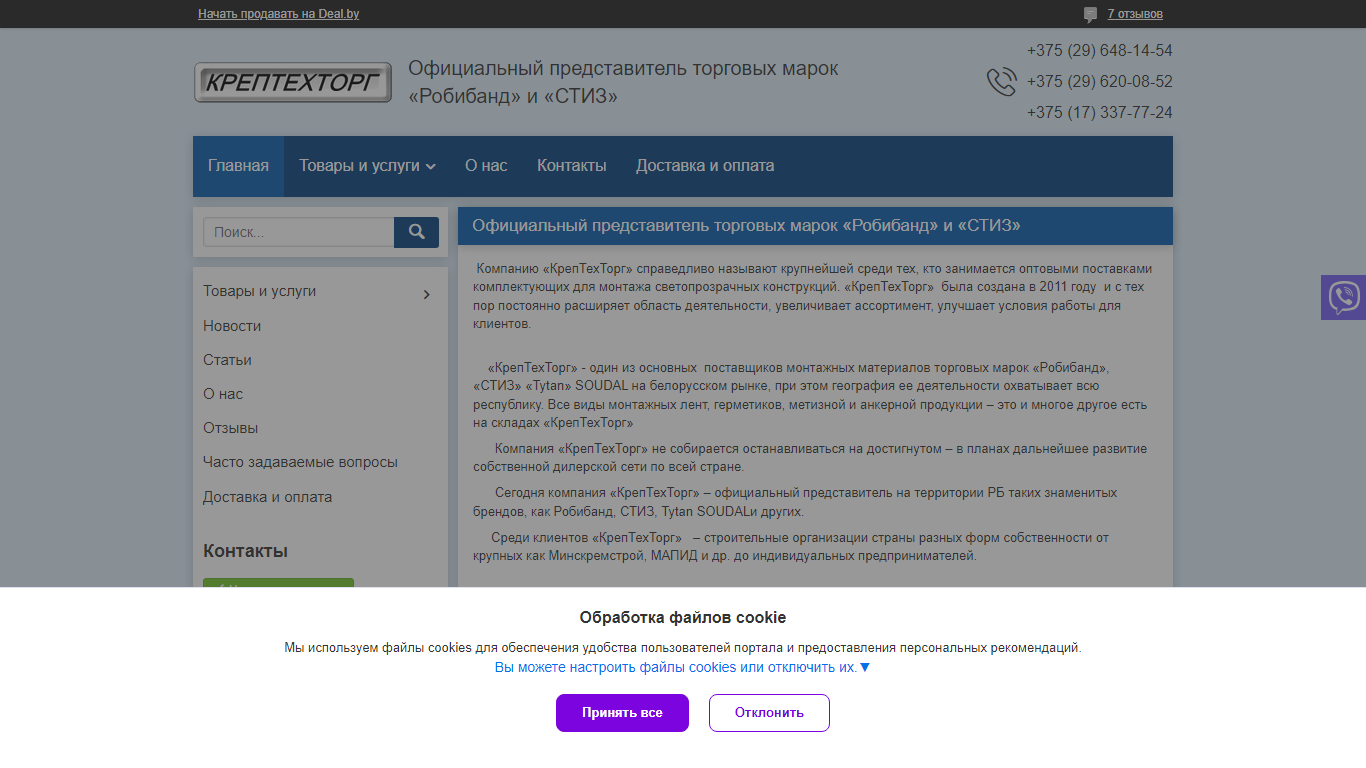Expand sidebar Товары и услуги chevron
The image size is (1366, 768).
(x=427, y=294)
